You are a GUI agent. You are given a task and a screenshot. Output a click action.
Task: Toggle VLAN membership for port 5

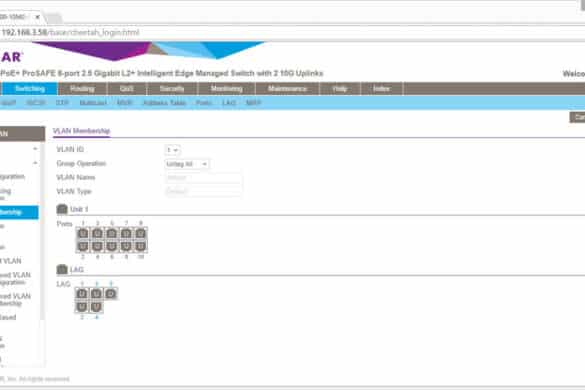[112, 234]
